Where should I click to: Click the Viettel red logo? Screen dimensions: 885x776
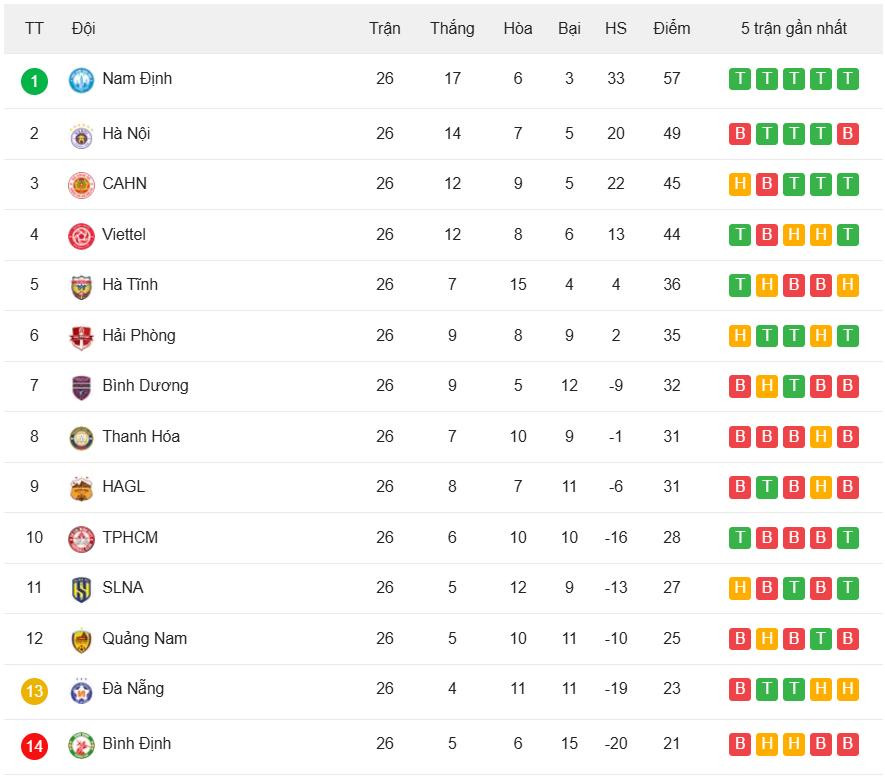pyautogui.click(x=81, y=236)
